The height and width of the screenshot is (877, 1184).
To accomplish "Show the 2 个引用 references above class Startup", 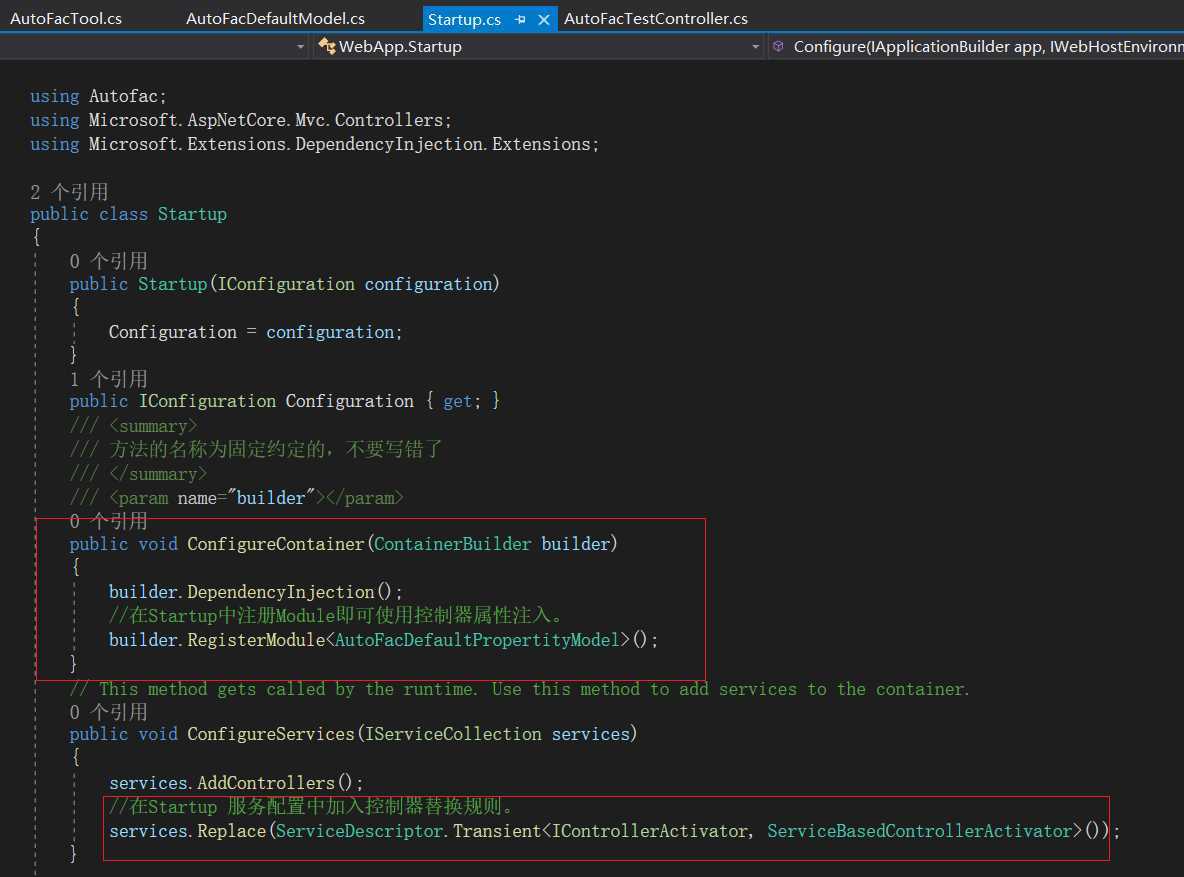I will pyautogui.click(x=69, y=192).
